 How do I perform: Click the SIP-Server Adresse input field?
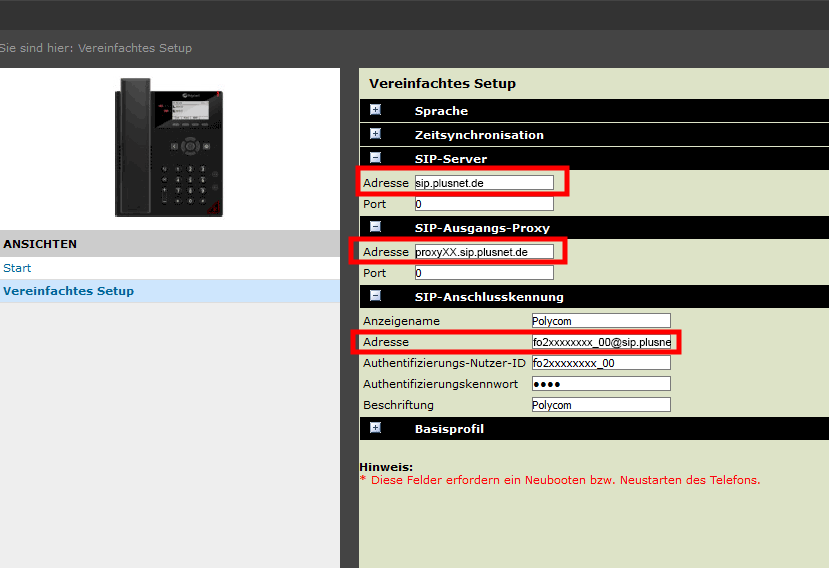point(484,183)
